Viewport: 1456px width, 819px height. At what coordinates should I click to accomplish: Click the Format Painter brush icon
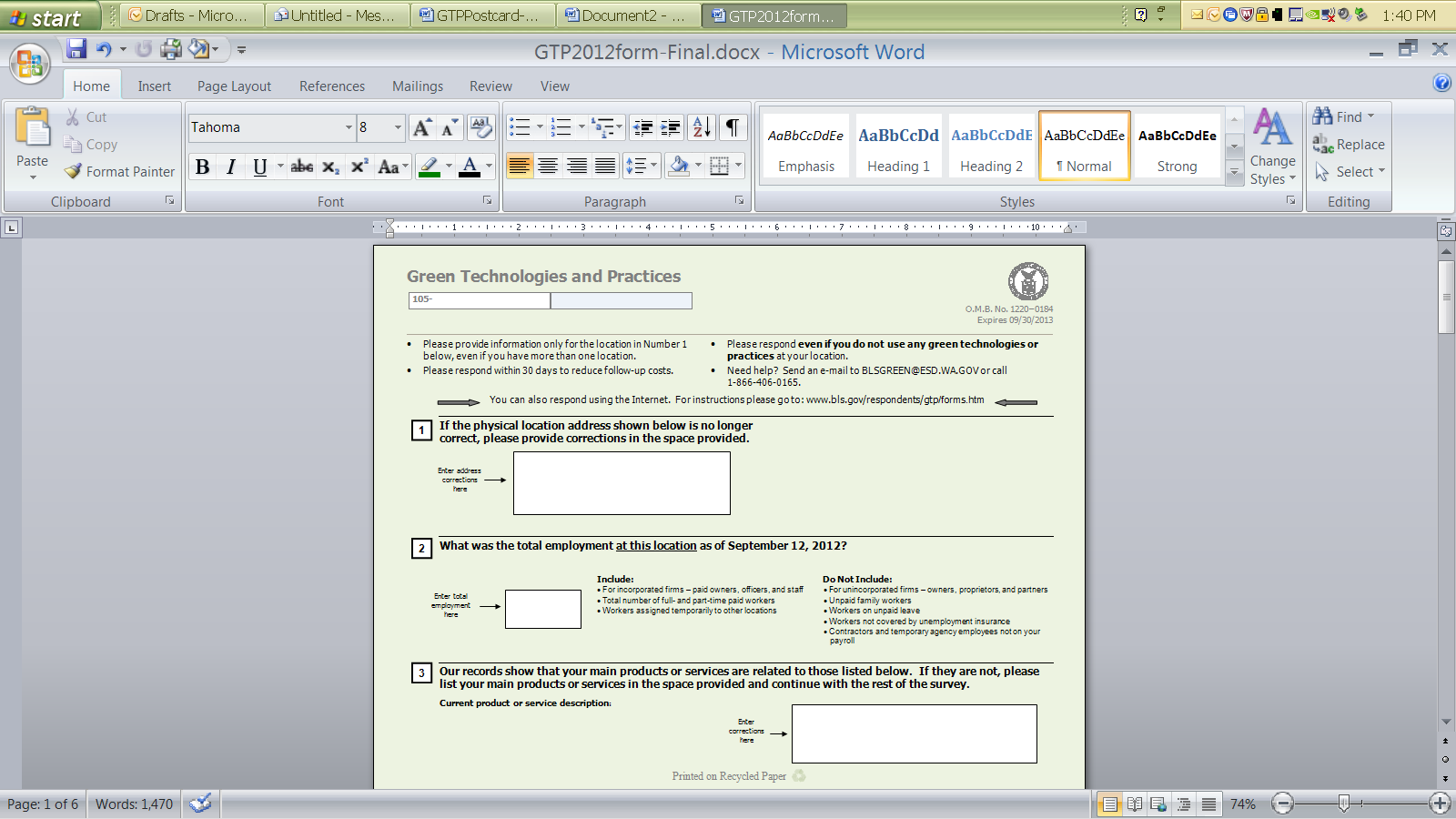click(x=74, y=171)
